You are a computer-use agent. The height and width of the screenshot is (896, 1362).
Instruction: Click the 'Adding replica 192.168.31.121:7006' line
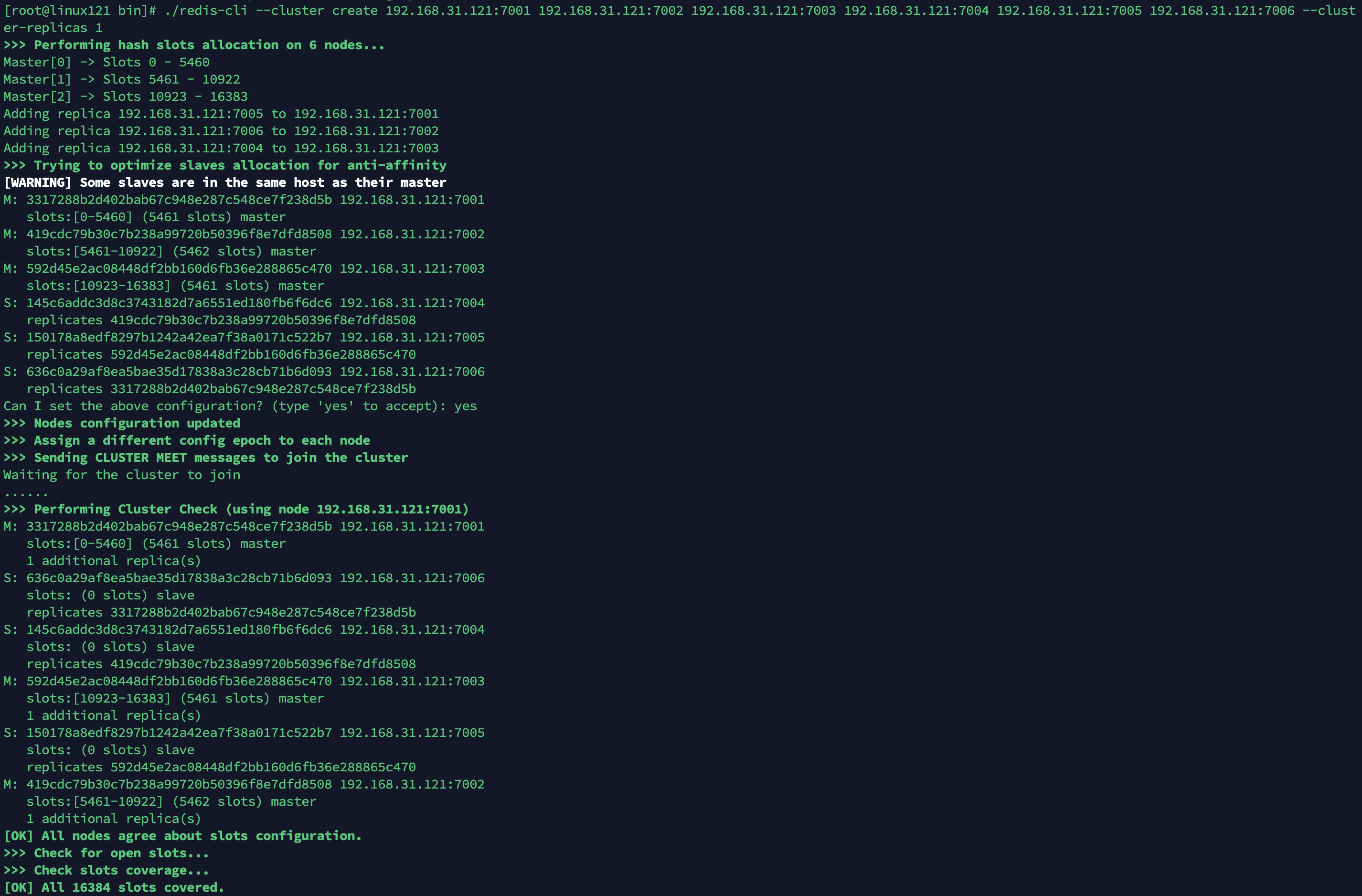221,131
